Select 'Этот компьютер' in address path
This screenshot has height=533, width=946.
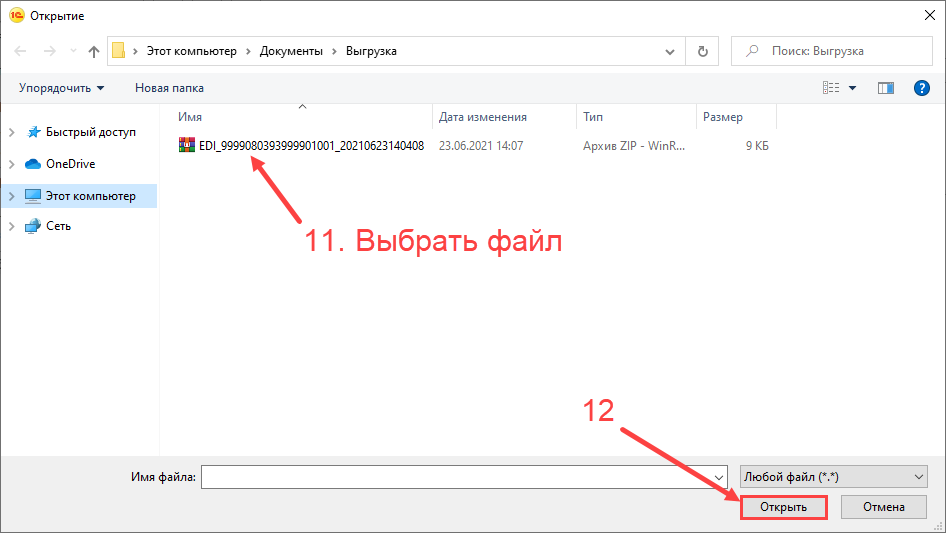coord(192,51)
